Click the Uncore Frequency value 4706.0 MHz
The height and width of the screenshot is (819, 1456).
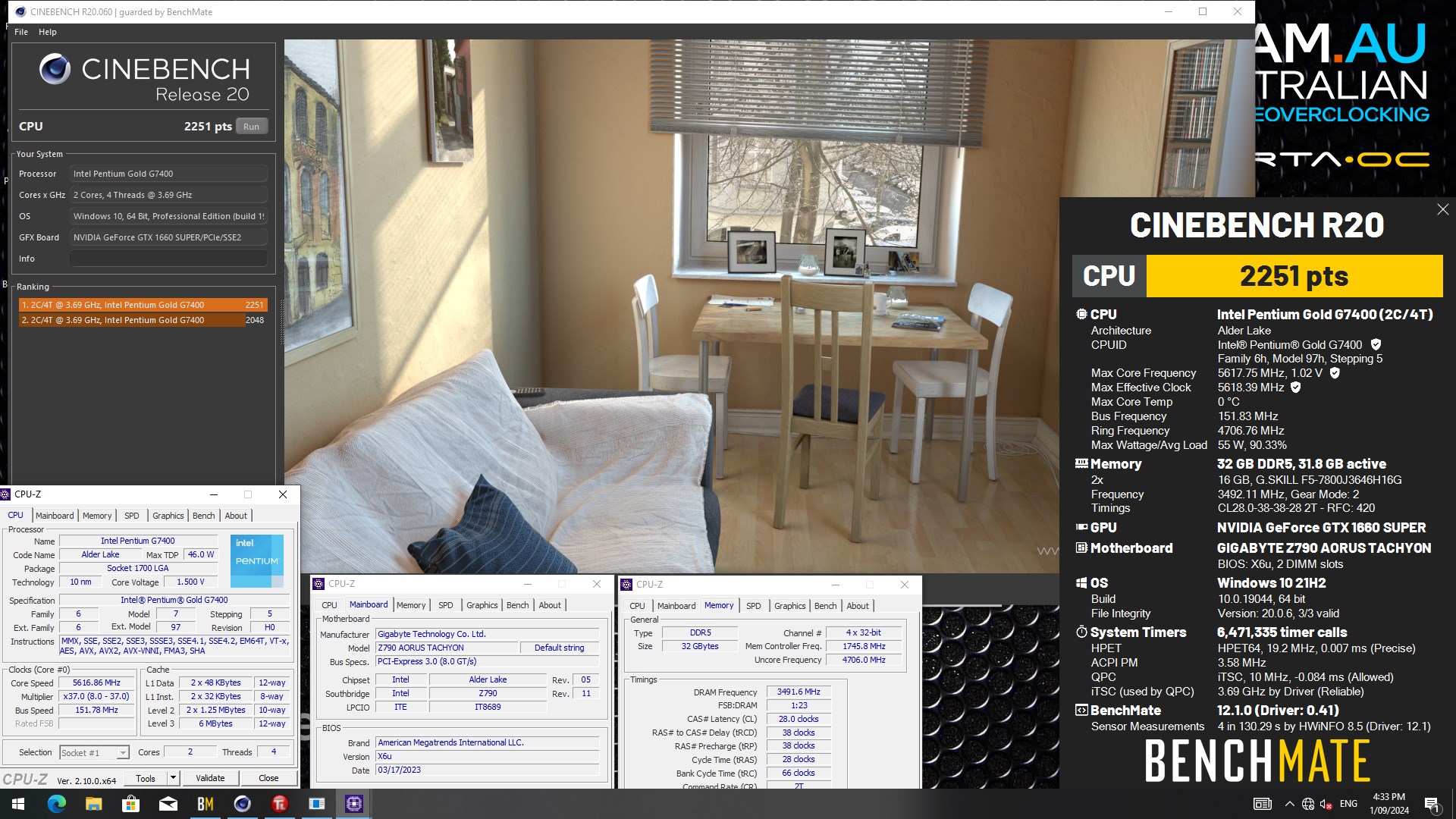[x=864, y=660]
